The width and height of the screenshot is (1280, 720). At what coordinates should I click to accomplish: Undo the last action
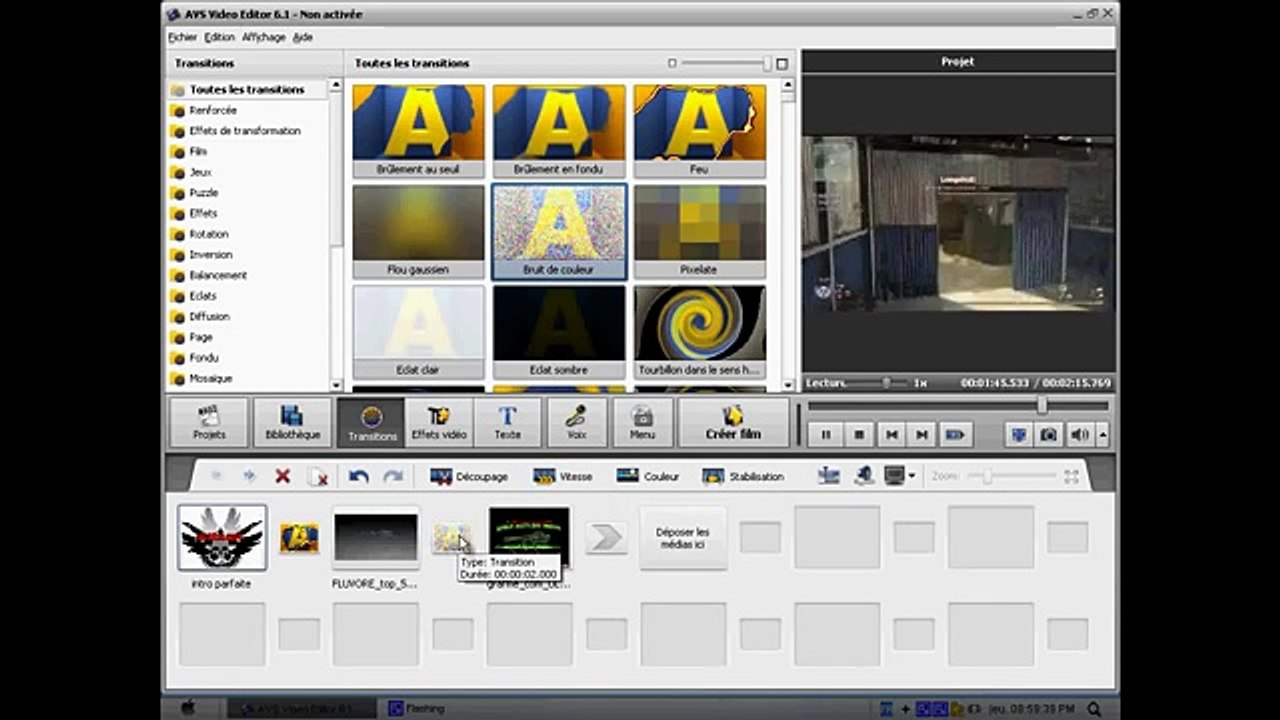coord(358,477)
